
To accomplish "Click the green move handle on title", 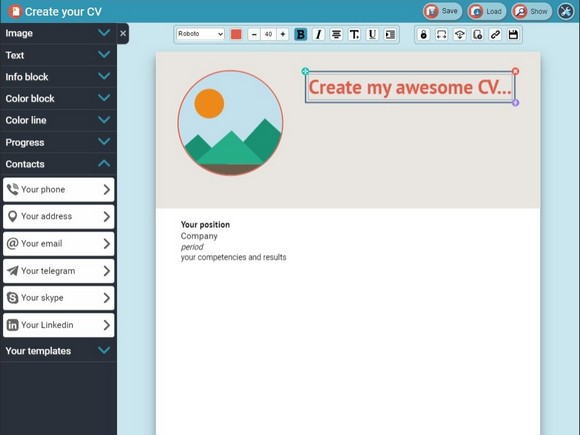I will [305, 71].
